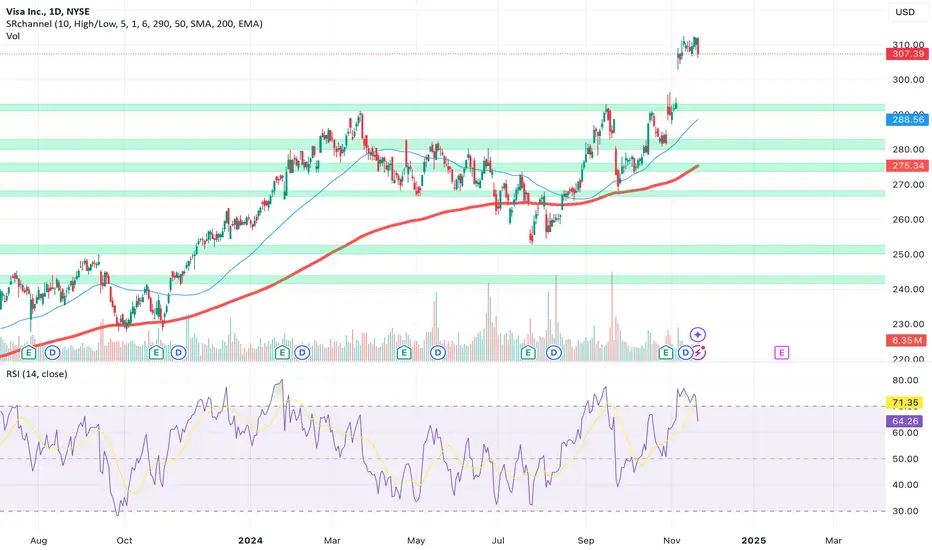Open dividend D marker between Jul and Sep
The image size is (932, 550).
(554, 353)
